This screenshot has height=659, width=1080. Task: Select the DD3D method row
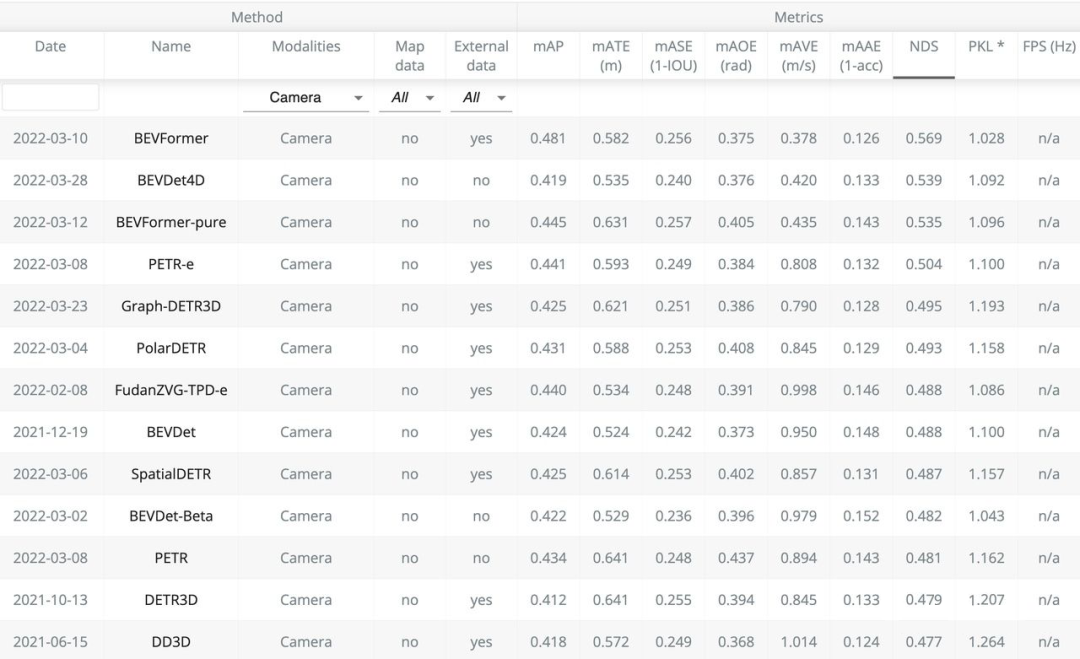(x=171, y=642)
